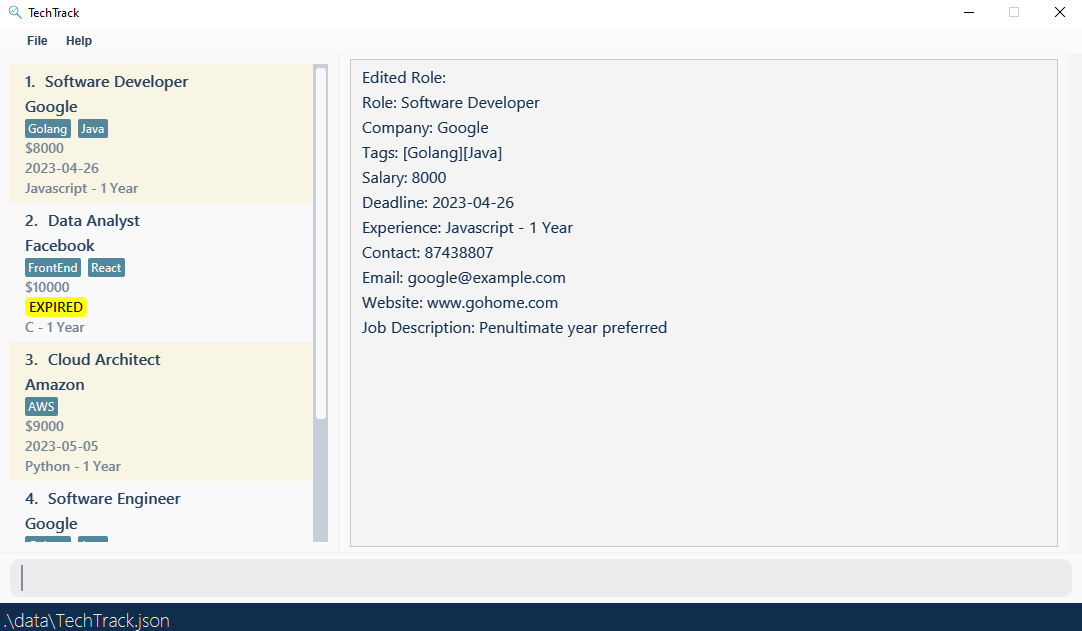Click Email: google@example.com result line

[464, 278]
